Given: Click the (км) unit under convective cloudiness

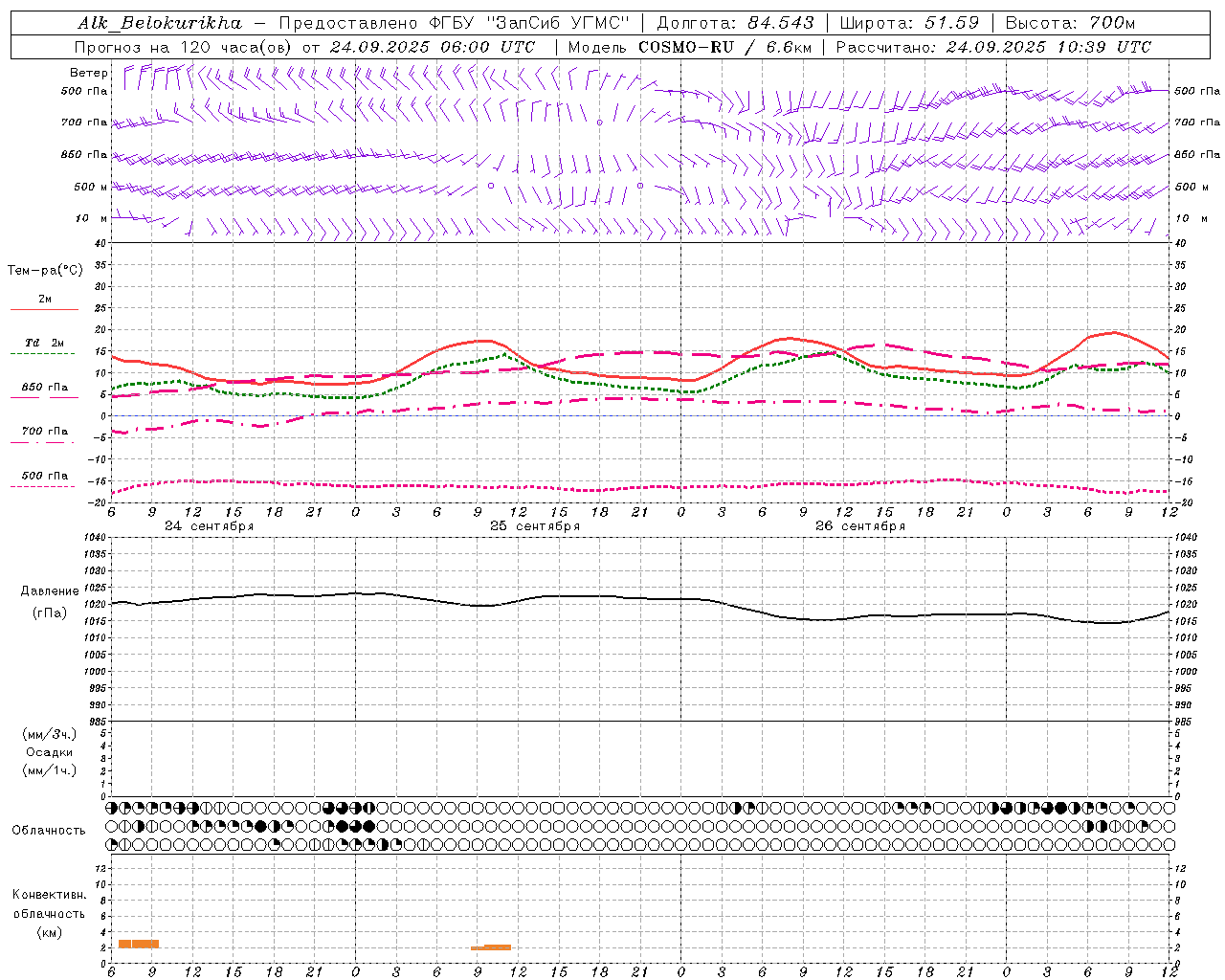Looking at the screenshot, I should pos(49,932).
